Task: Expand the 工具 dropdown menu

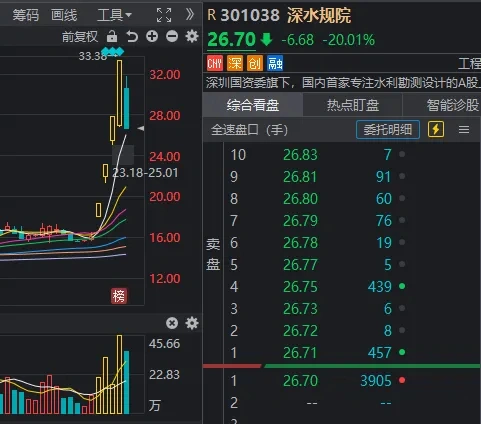Action: pos(114,15)
